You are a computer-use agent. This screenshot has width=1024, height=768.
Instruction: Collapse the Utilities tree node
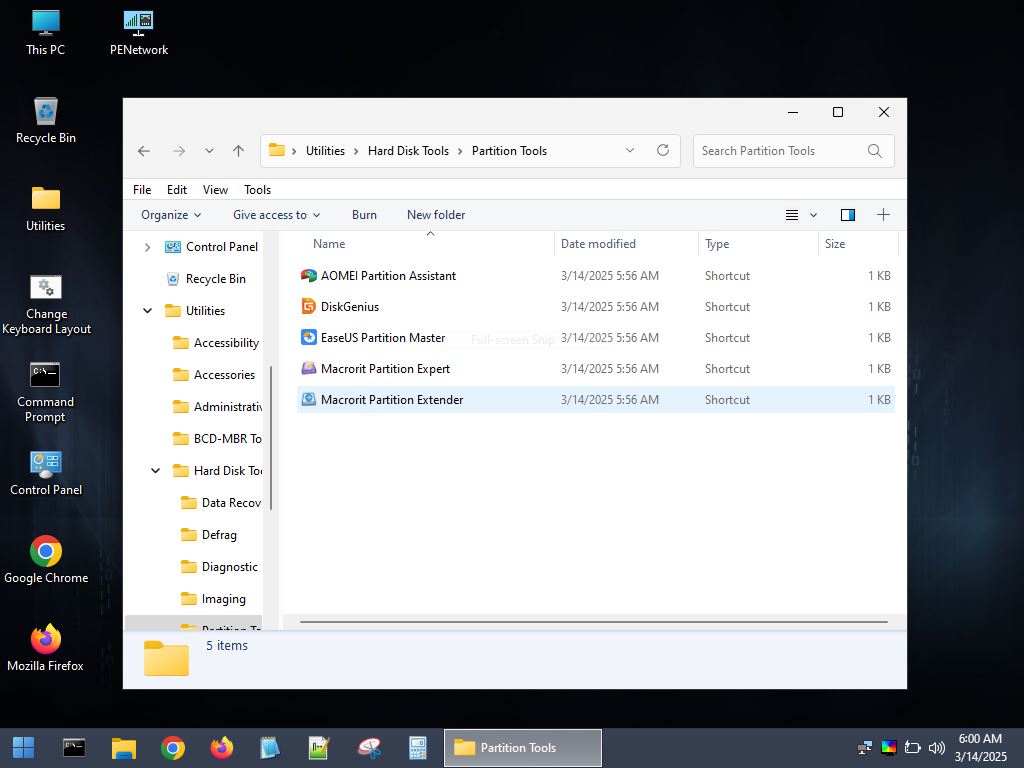coord(148,311)
